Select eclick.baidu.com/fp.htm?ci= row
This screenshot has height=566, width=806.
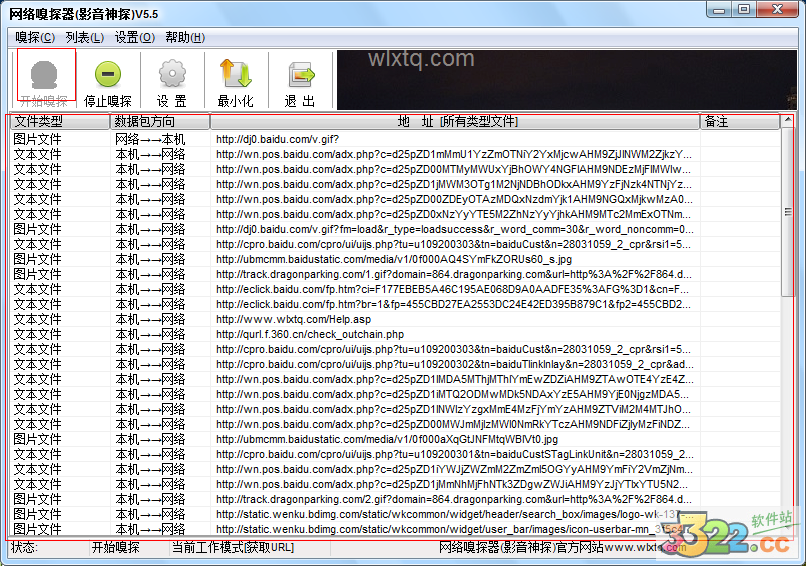395,289
